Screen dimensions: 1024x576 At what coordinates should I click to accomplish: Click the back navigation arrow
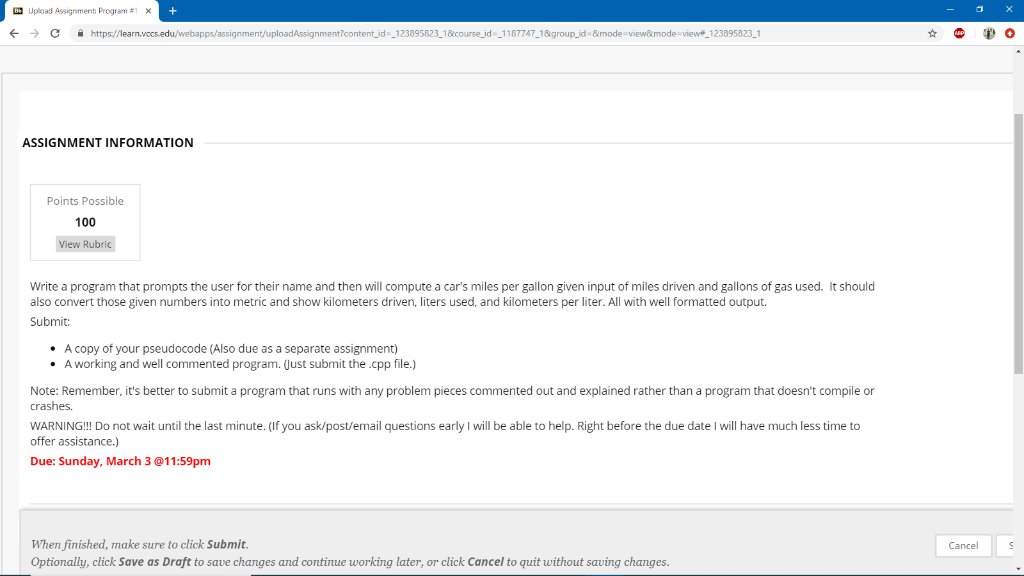(x=14, y=33)
